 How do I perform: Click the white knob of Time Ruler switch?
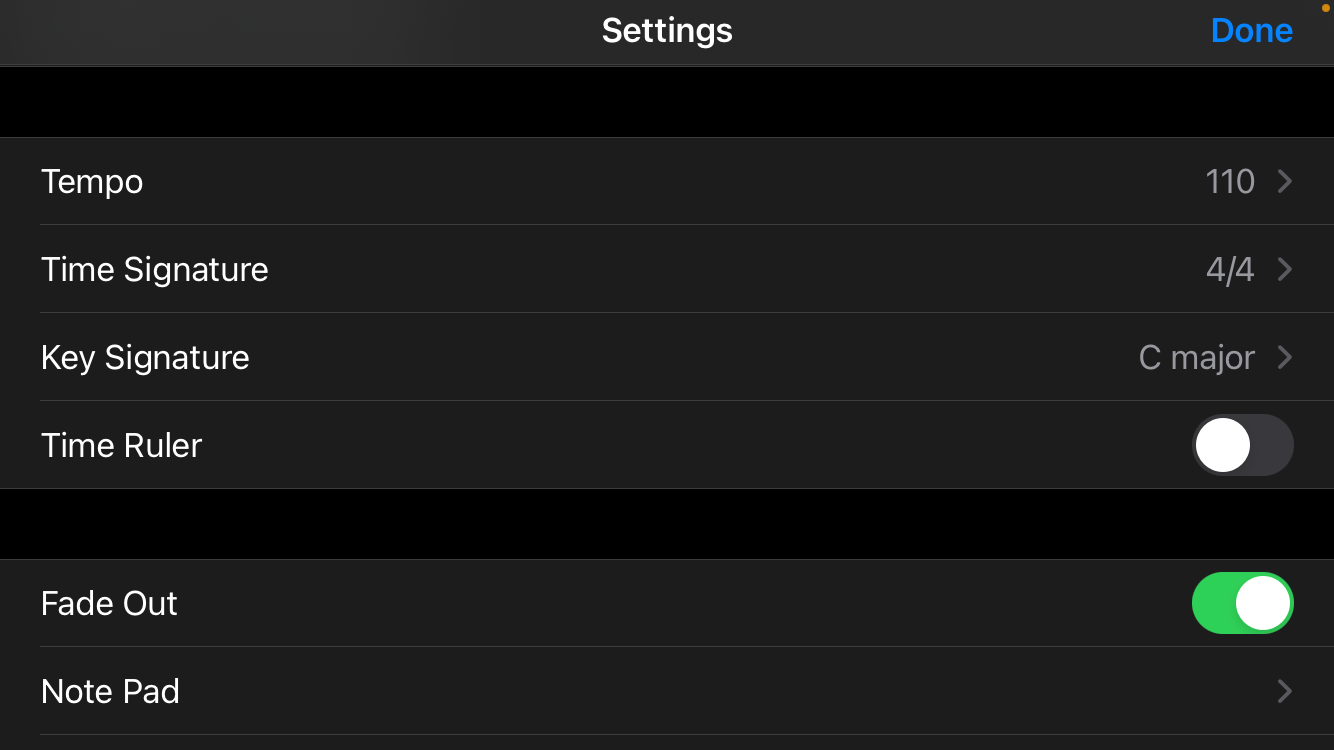(1223, 445)
